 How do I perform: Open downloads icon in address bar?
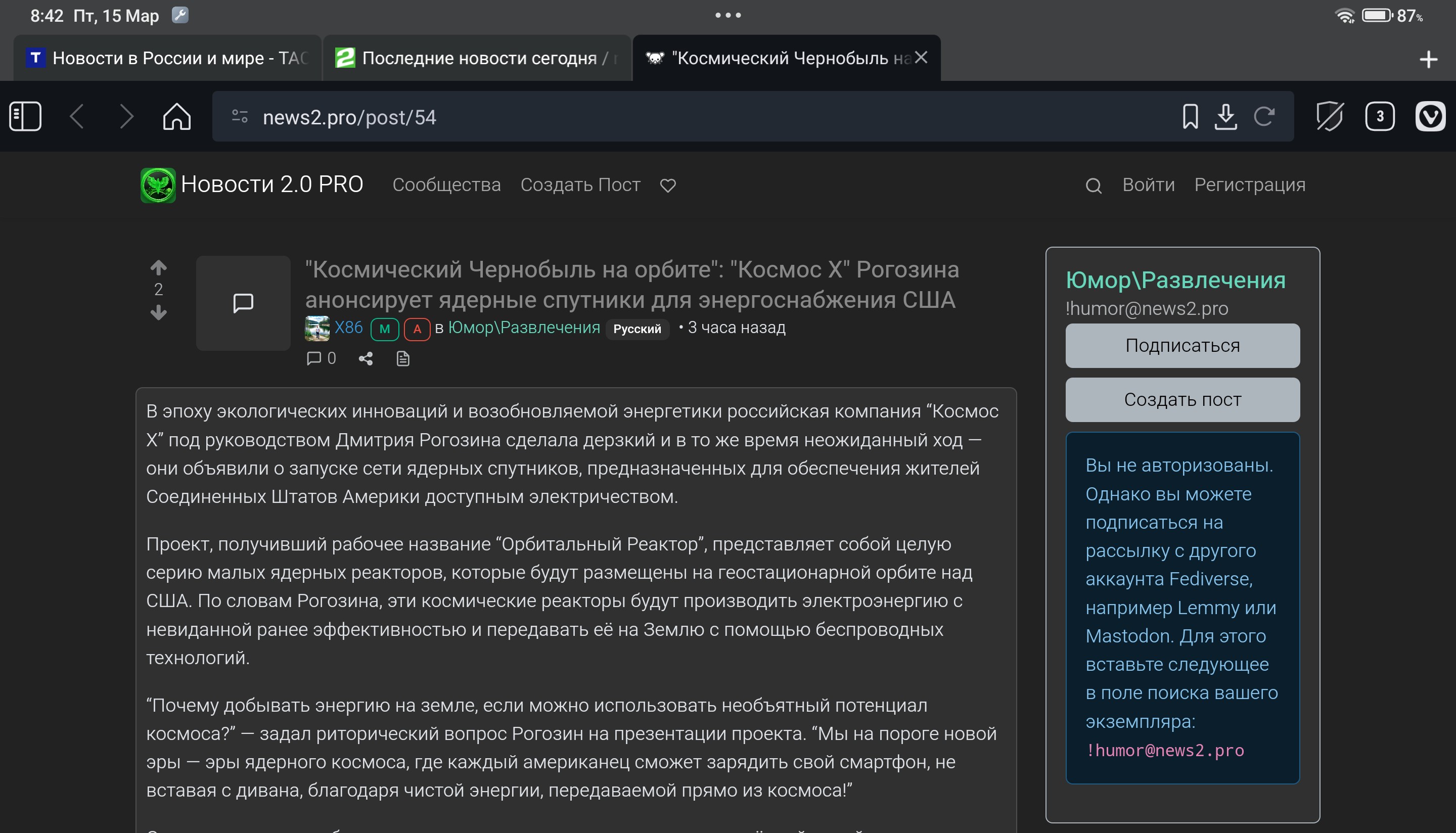pos(1225,117)
